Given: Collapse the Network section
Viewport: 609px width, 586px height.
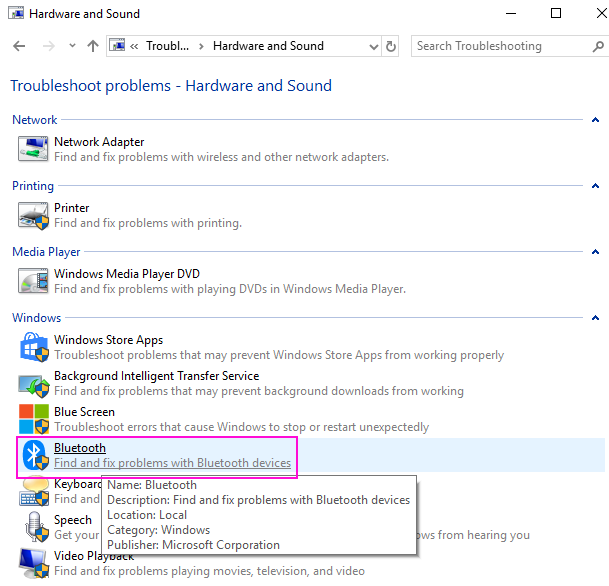Looking at the screenshot, I should pos(595,120).
